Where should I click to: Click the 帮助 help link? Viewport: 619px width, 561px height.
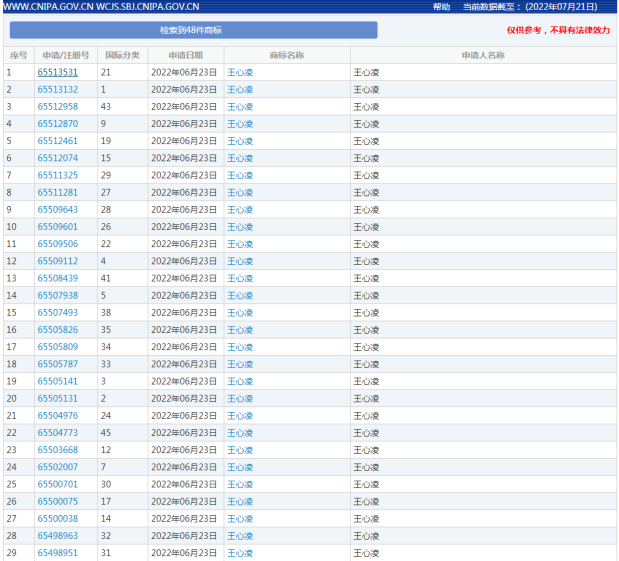[x=441, y=7]
